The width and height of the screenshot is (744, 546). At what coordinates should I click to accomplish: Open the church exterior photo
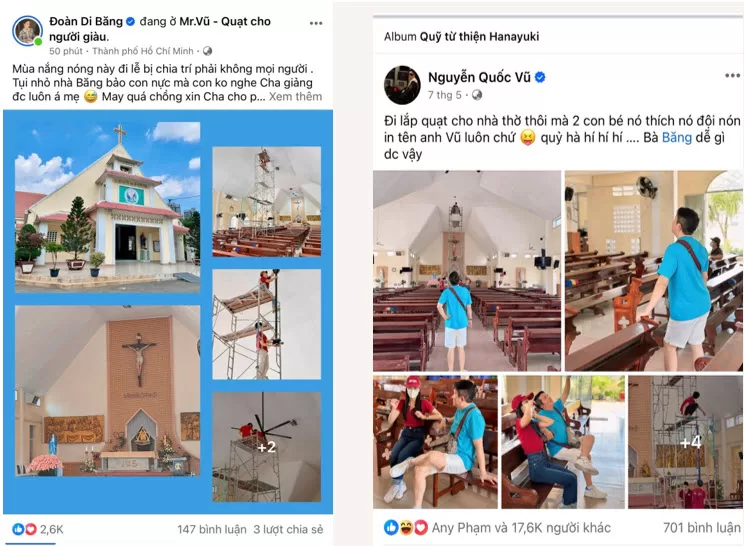coord(107,207)
